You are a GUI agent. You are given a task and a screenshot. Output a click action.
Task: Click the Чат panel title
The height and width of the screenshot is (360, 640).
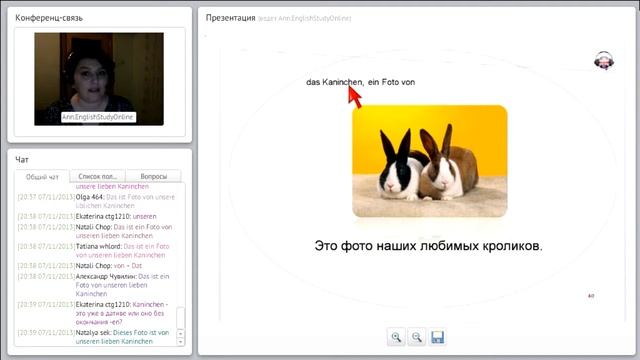point(22,160)
